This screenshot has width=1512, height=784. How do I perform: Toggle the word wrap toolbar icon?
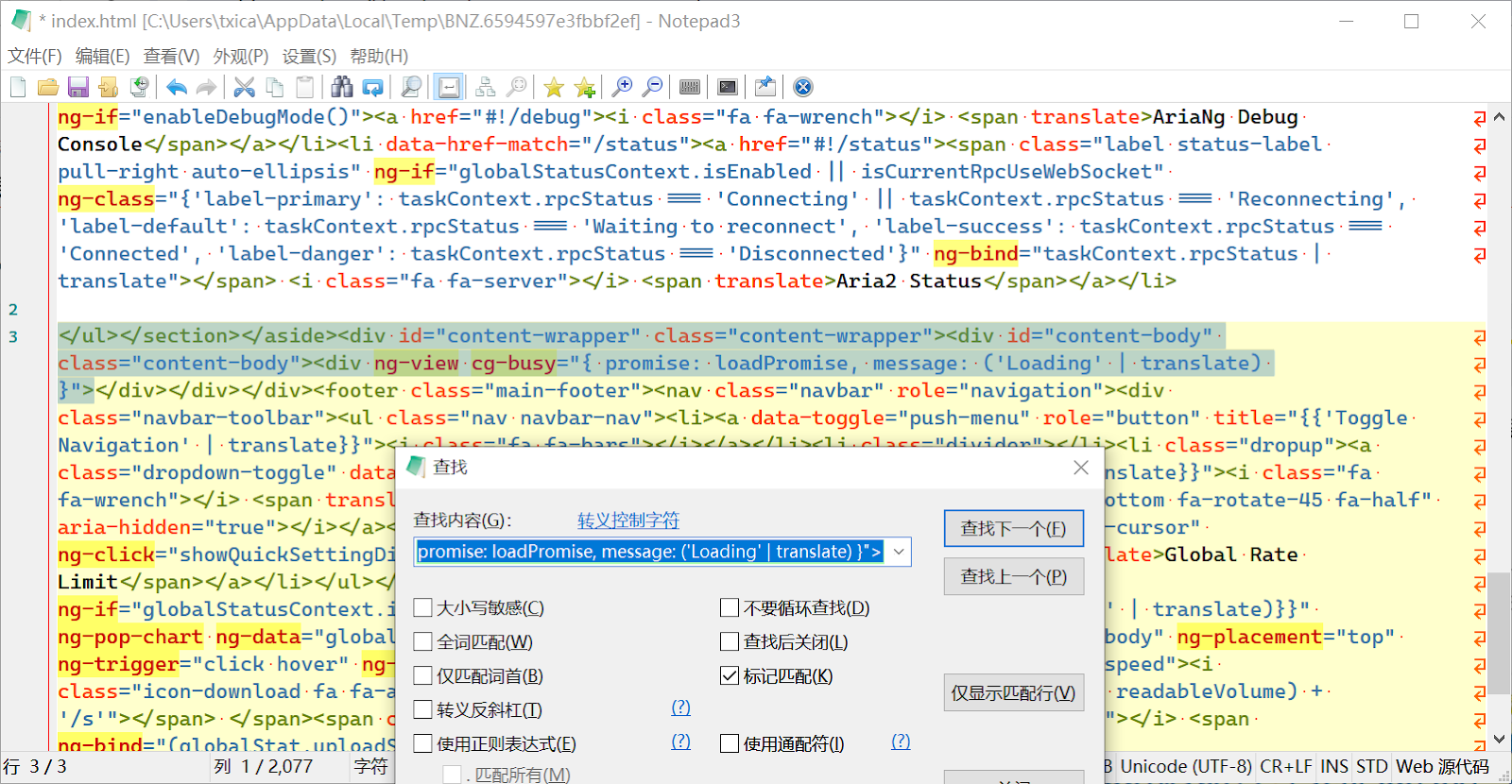(x=449, y=88)
